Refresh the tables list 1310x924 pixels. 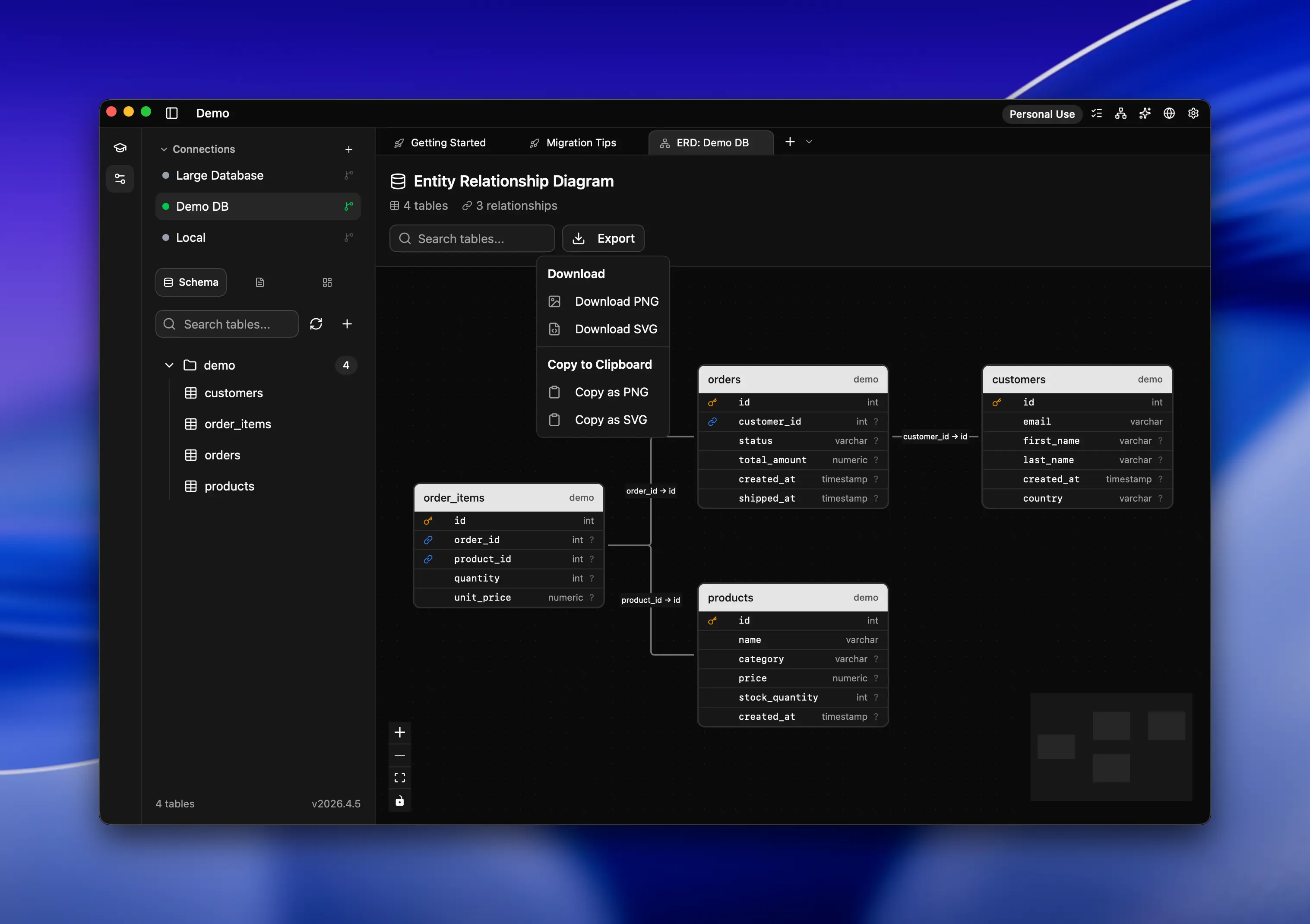click(x=316, y=323)
